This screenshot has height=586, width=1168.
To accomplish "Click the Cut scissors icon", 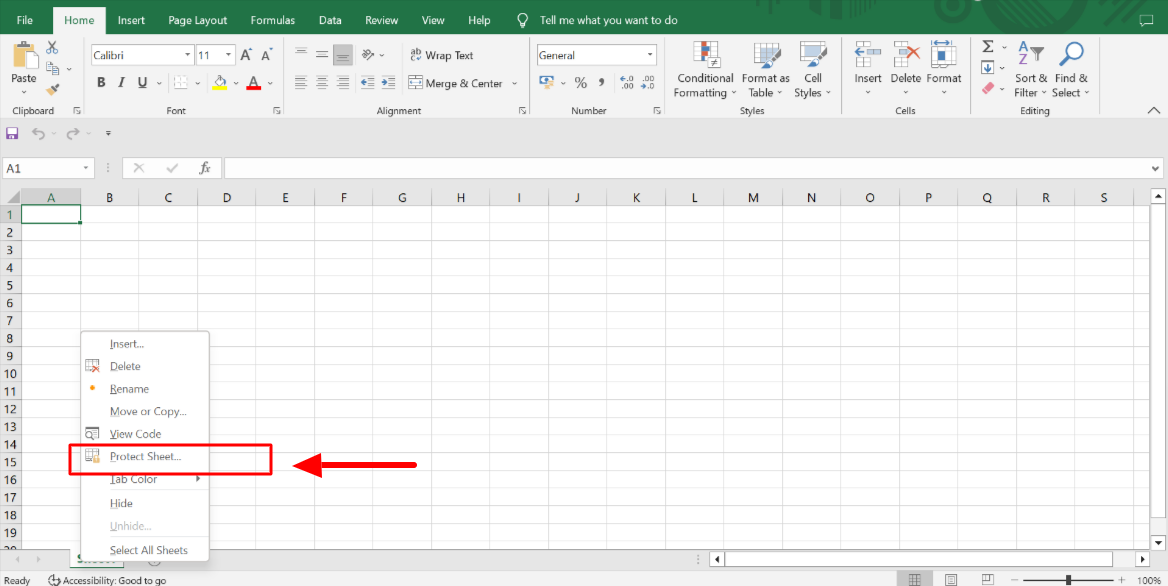I will 52,48.
